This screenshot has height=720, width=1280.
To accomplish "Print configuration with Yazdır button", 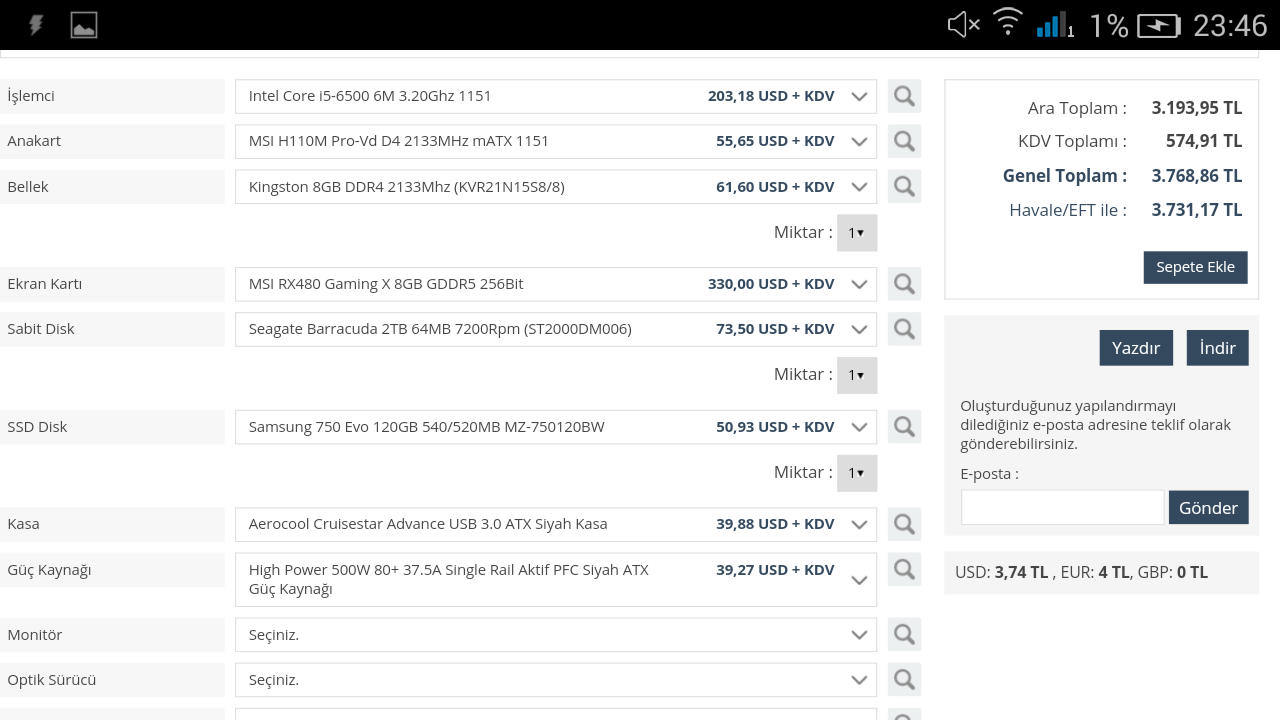I will (x=1136, y=348).
